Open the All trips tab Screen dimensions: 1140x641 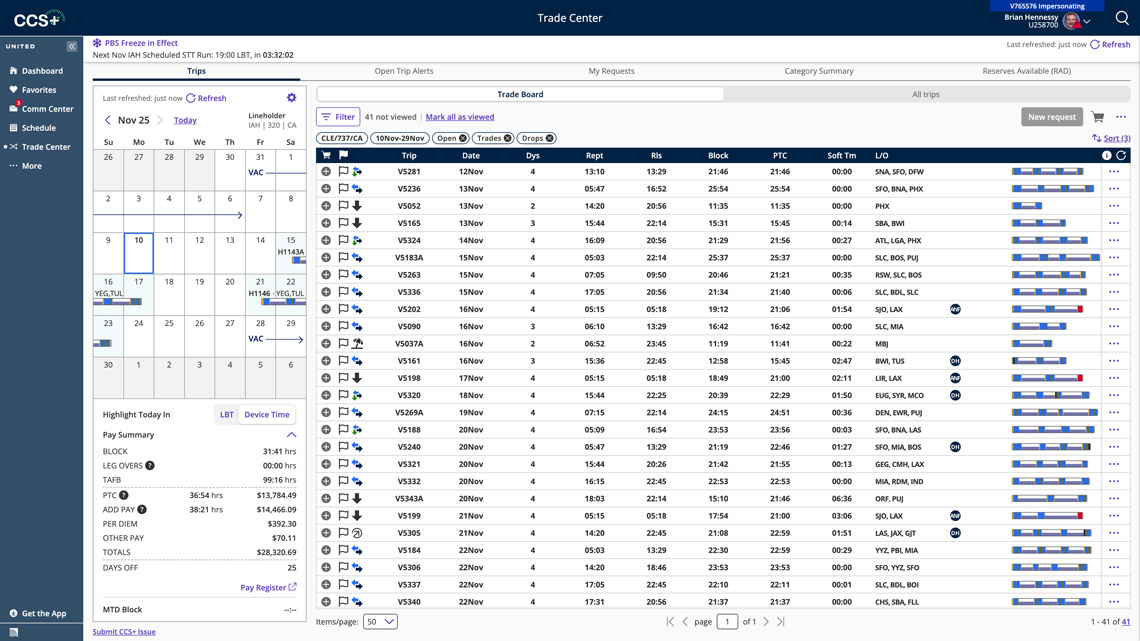click(925, 94)
